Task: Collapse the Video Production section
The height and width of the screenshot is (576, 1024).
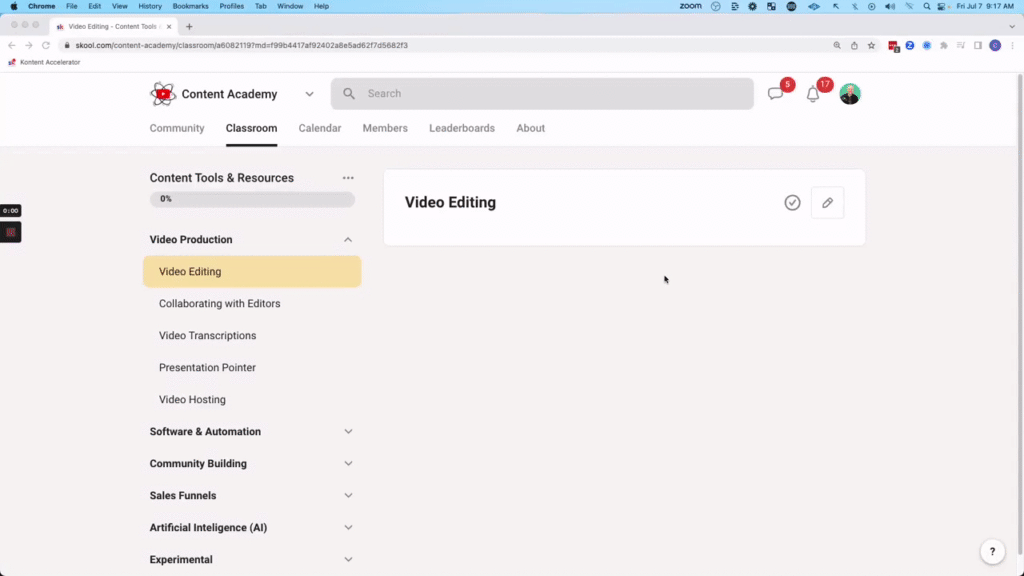Action: [x=347, y=239]
